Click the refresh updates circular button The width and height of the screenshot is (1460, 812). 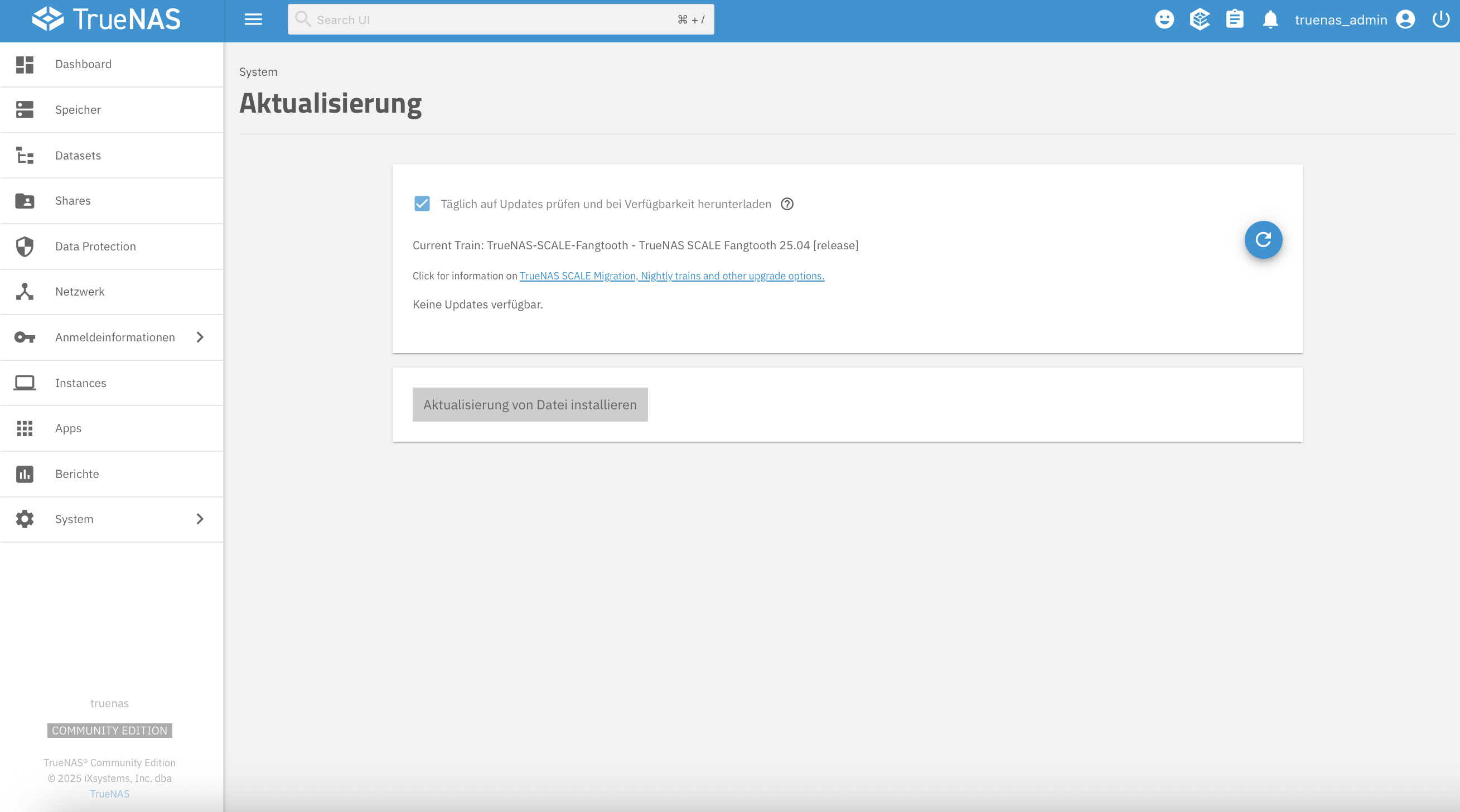tap(1263, 240)
